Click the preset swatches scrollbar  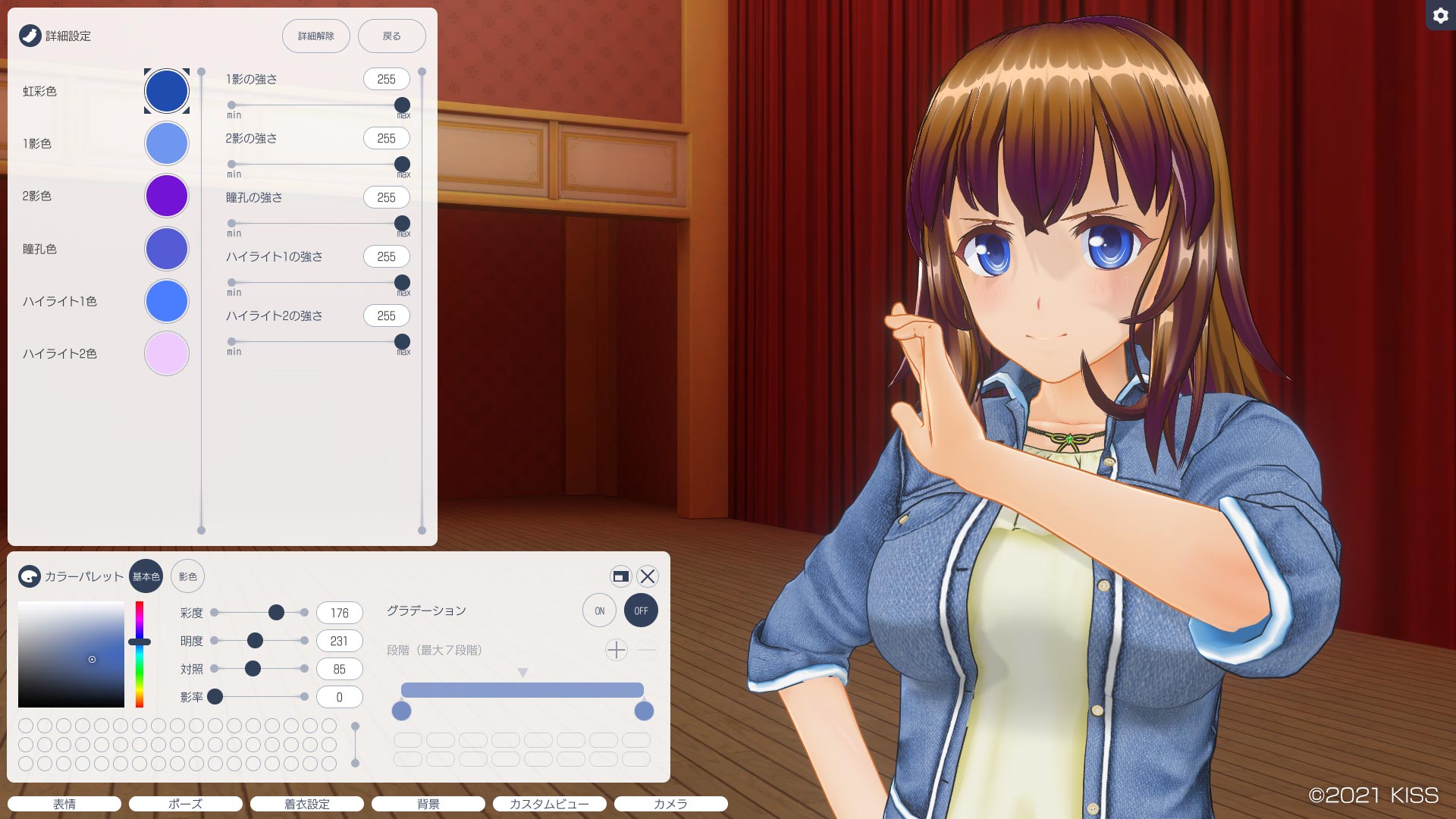355,745
